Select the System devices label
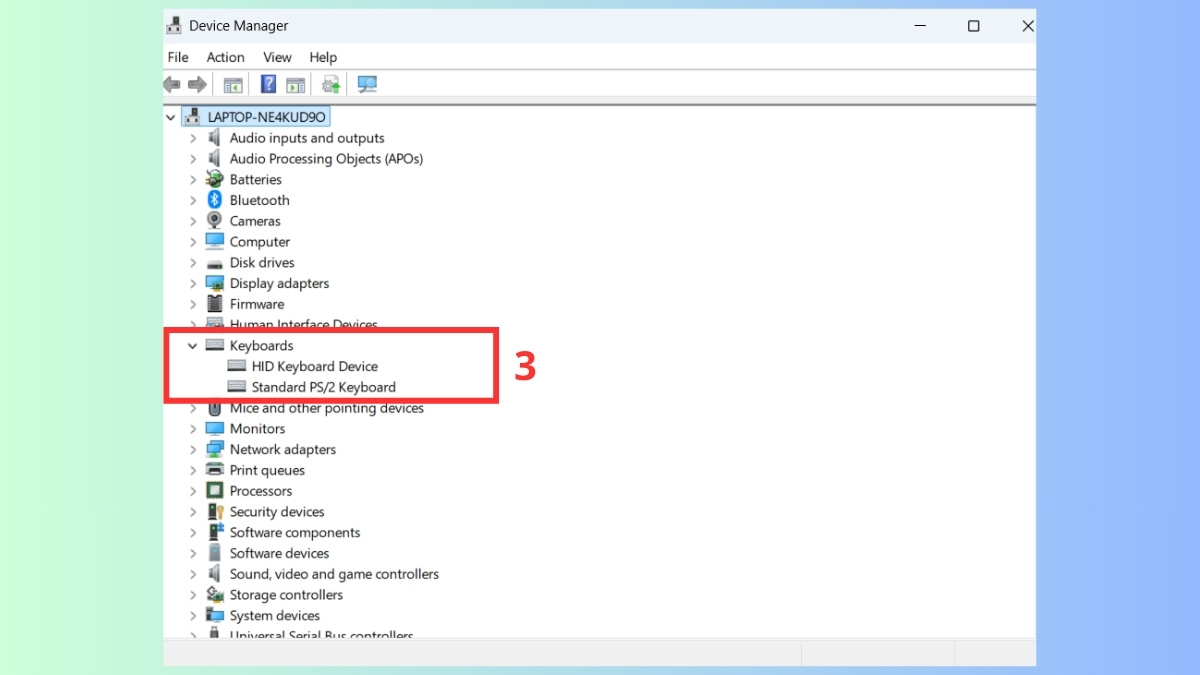Image resolution: width=1200 pixels, height=675 pixels. coord(275,615)
